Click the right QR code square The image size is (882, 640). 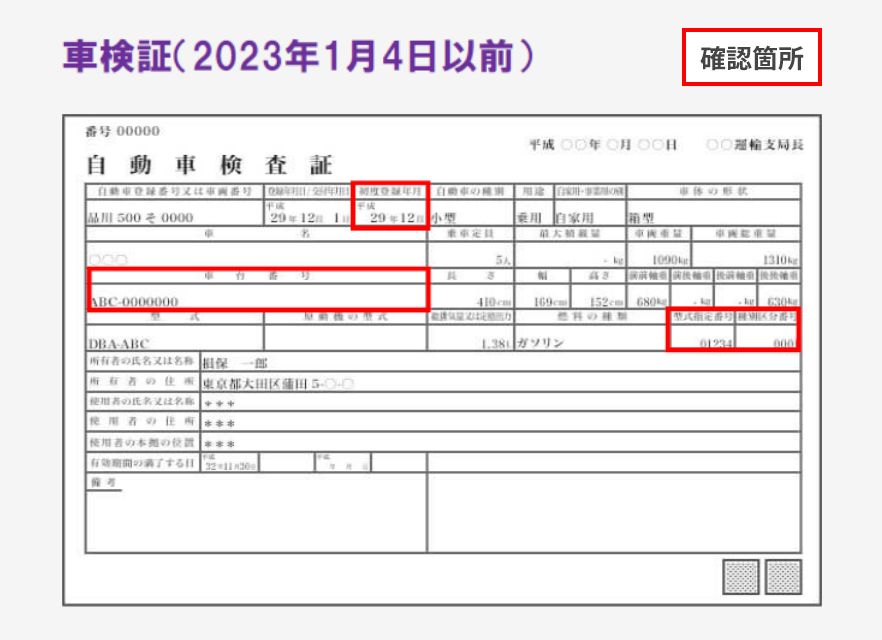pyautogui.click(x=784, y=577)
